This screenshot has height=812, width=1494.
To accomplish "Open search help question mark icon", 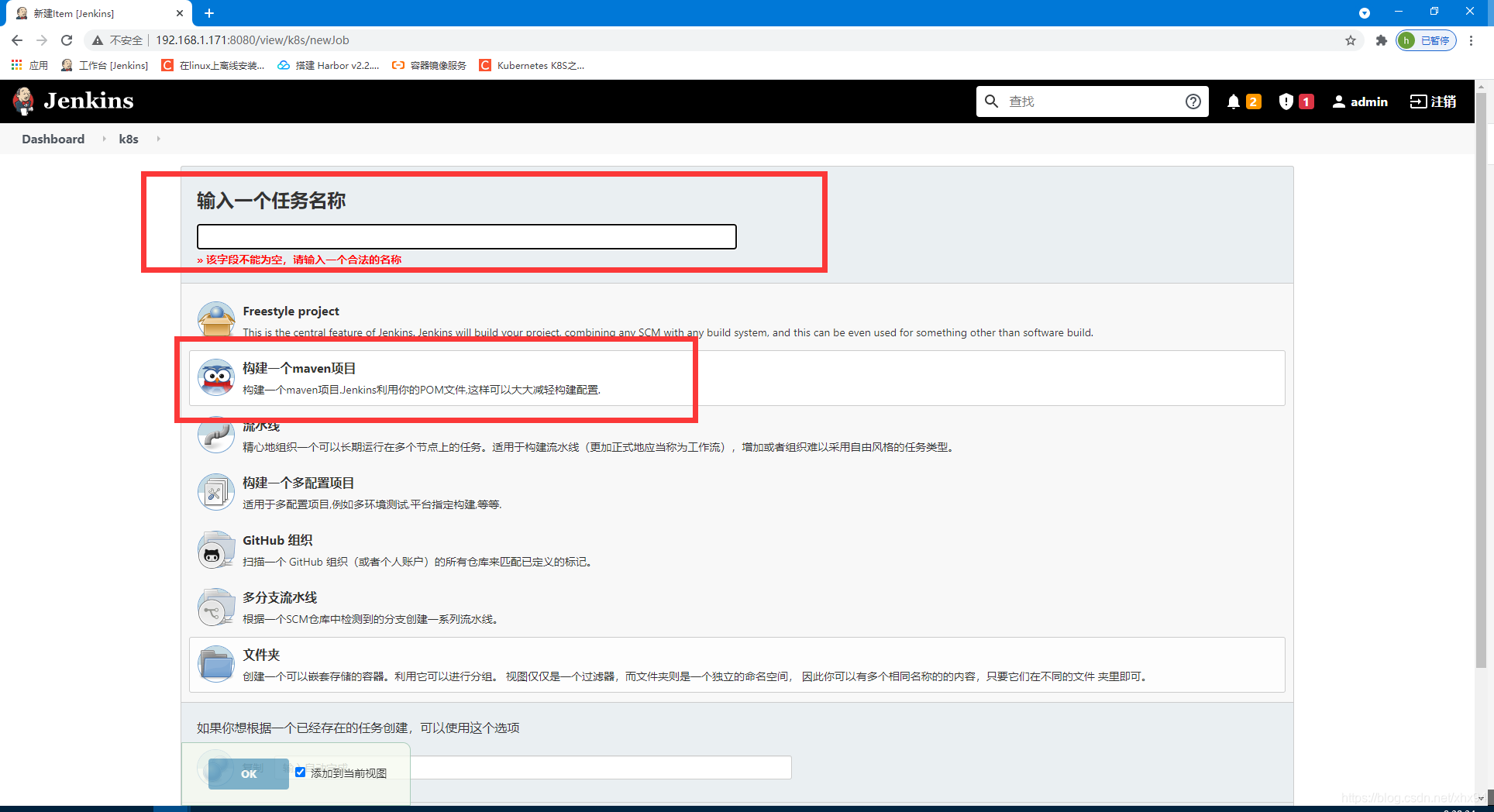I will pos(1193,101).
